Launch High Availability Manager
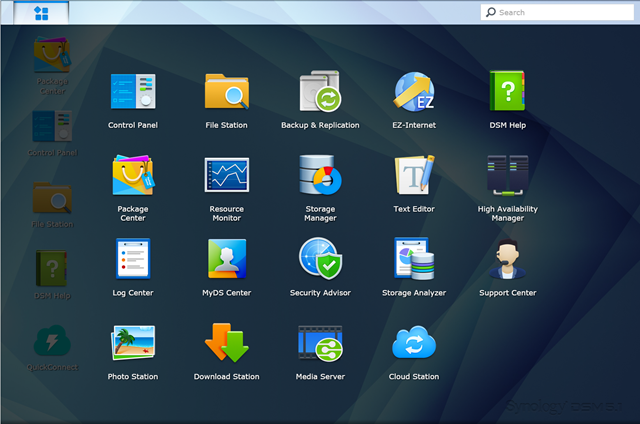640x424 pixels. pos(508,176)
